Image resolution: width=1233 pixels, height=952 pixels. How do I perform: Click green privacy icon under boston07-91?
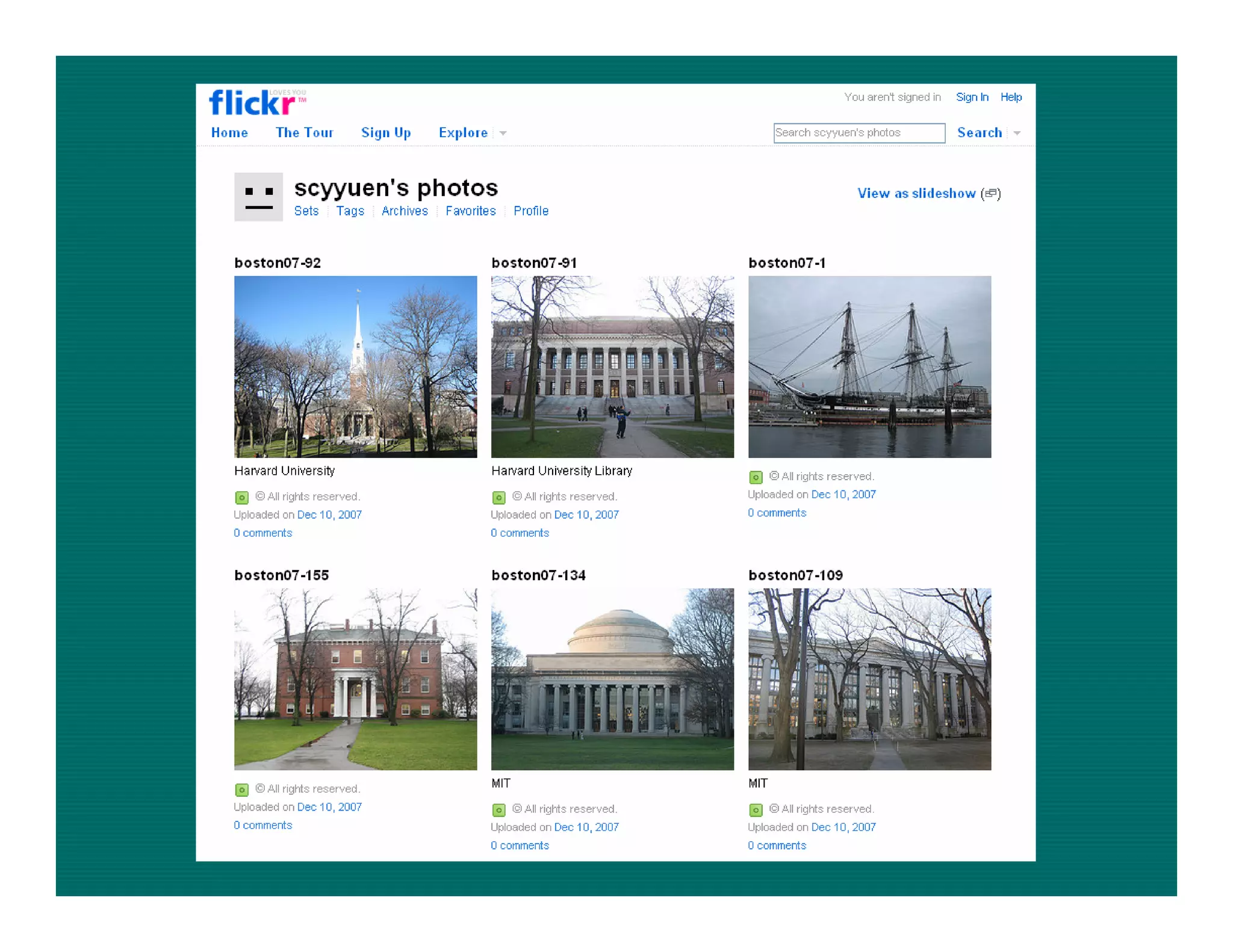click(x=498, y=498)
